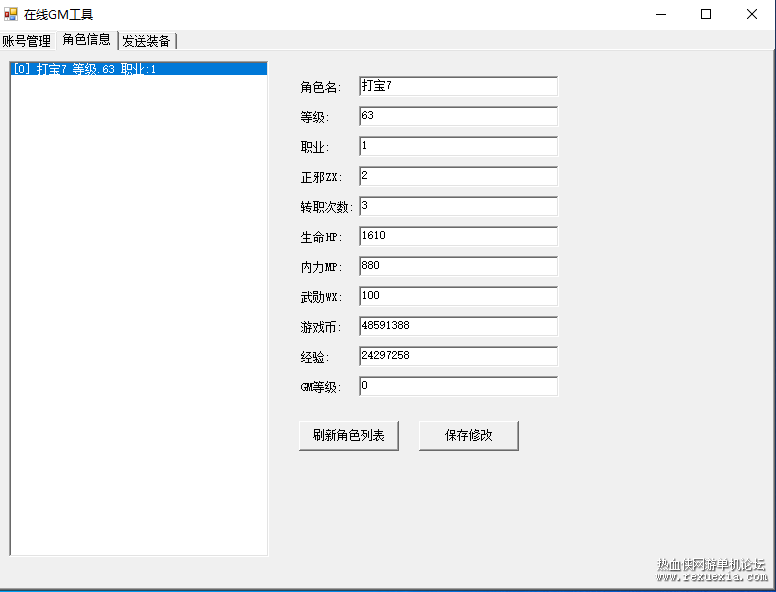Click the 游戏币: label

pos(321,327)
